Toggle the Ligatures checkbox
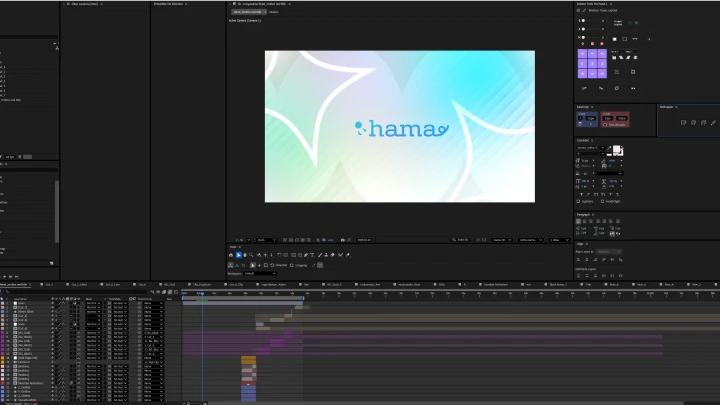Viewport: 720px width, 405px height. click(x=578, y=201)
